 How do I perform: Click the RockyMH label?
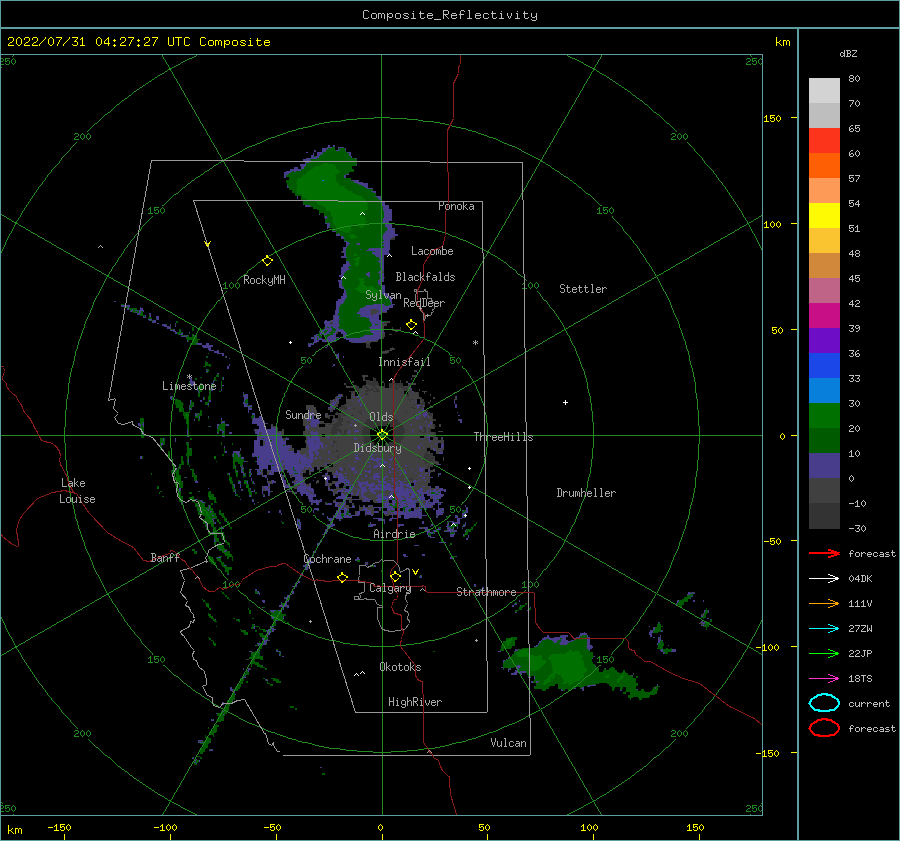(264, 280)
